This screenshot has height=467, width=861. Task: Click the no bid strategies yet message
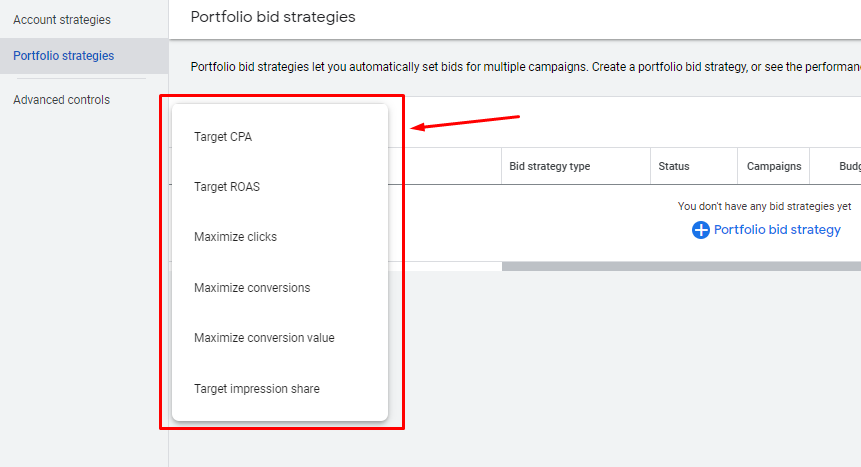click(x=764, y=206)
